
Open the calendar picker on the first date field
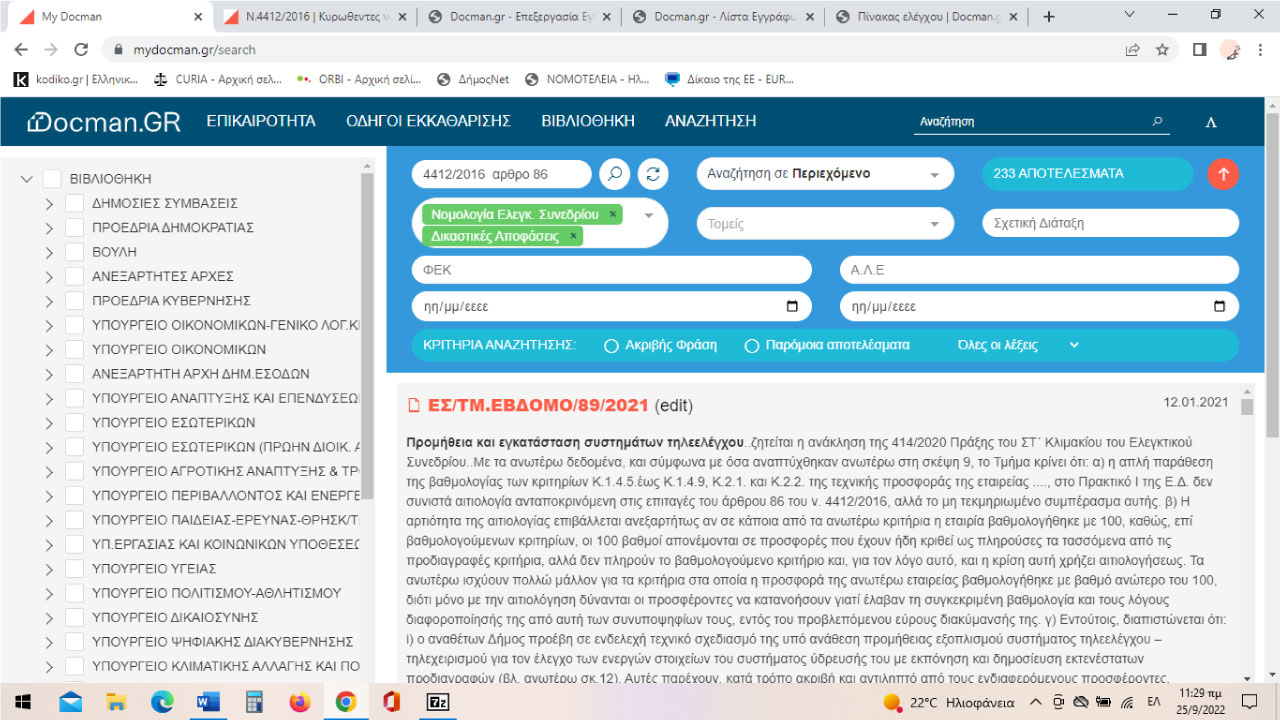click(x=792, y=306)
